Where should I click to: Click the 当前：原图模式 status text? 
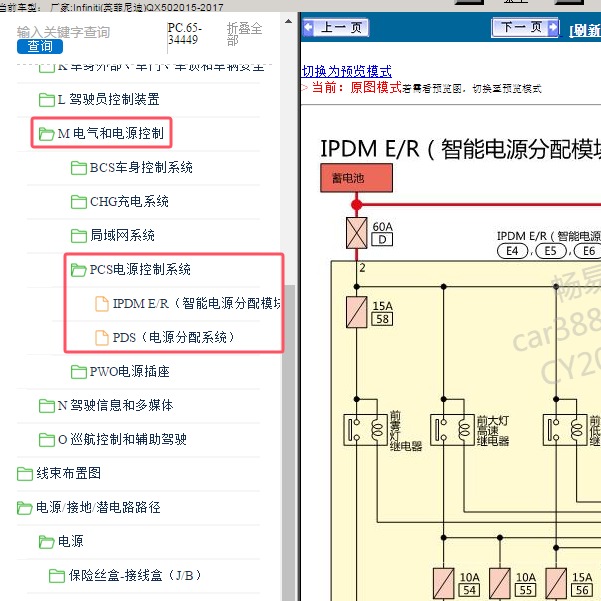click(x=357, y=87)
